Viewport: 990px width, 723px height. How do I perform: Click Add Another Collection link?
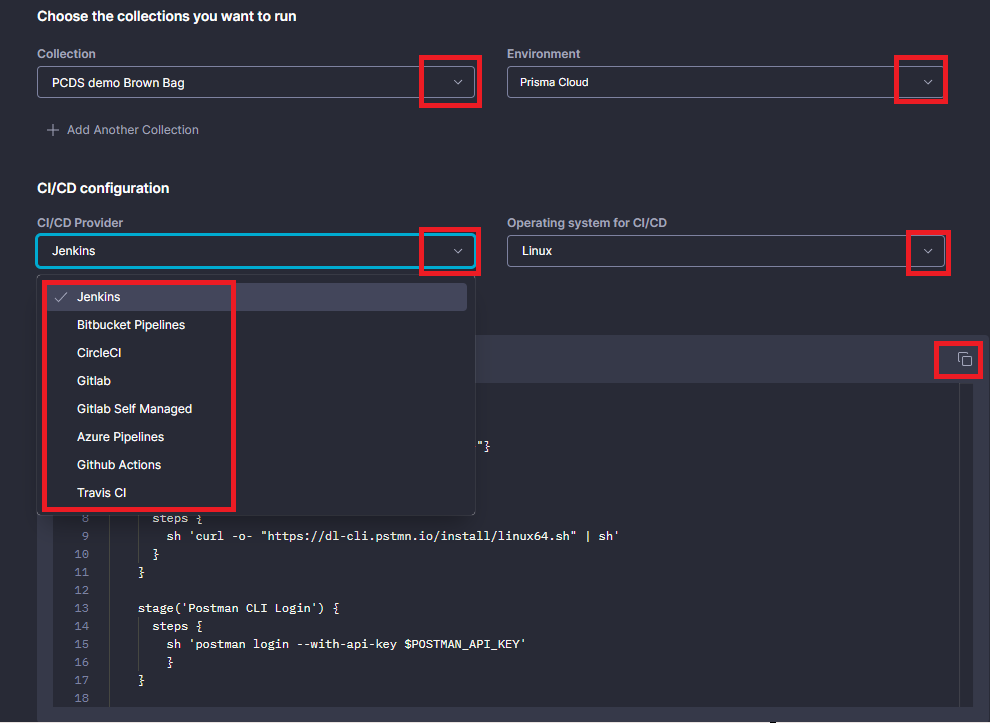(132, 130)
